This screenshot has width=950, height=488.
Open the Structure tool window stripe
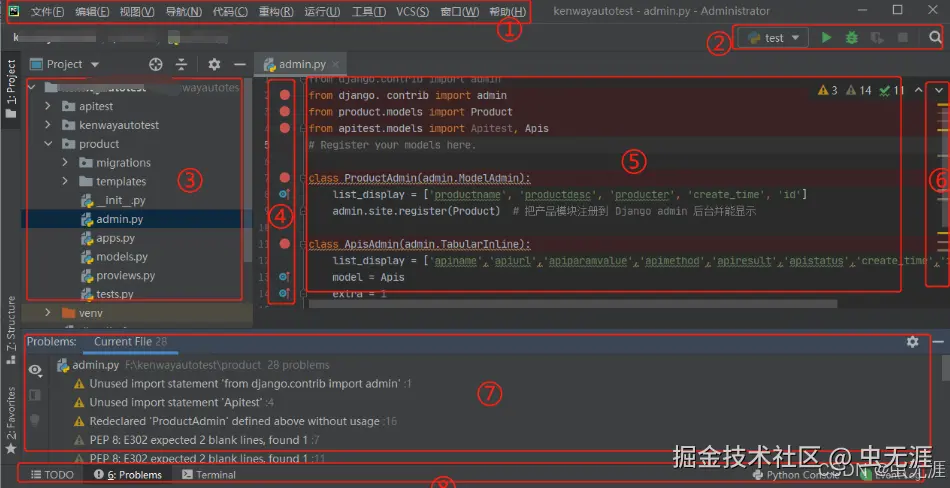click(x=11, y=330)
